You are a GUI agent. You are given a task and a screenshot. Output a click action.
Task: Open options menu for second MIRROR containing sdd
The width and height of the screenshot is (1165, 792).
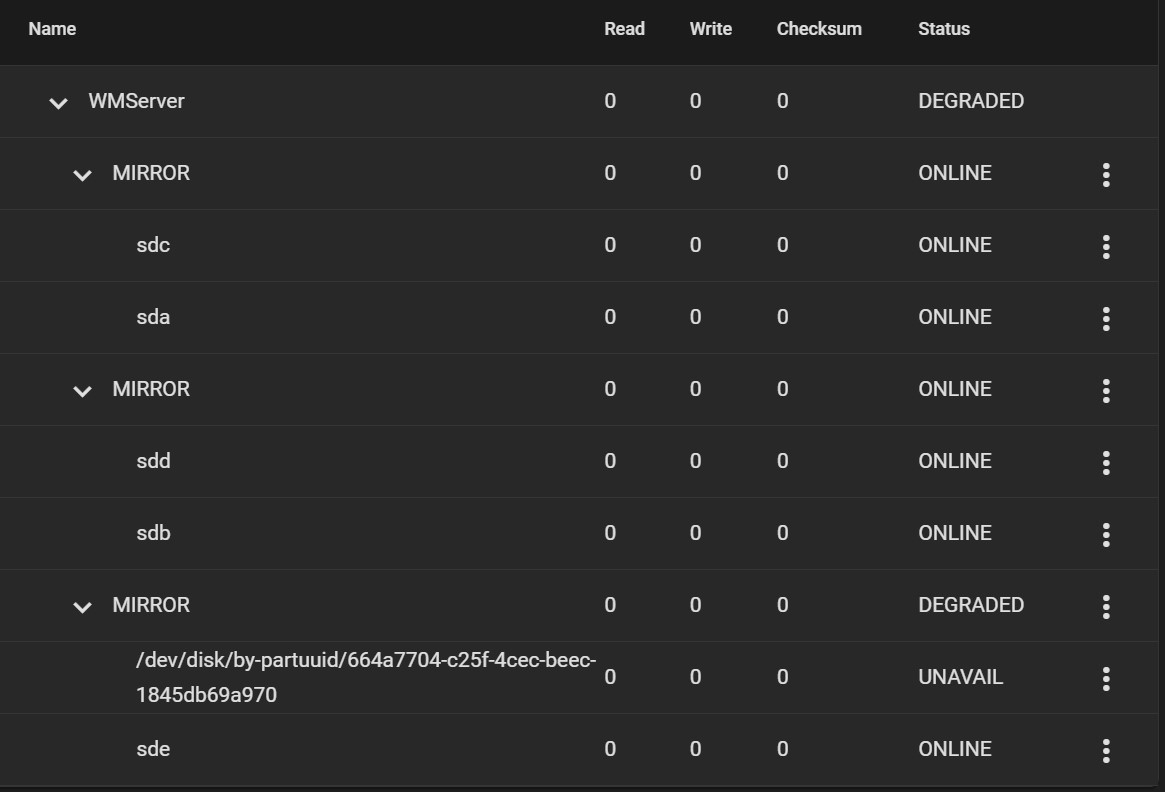(1106, 391)
